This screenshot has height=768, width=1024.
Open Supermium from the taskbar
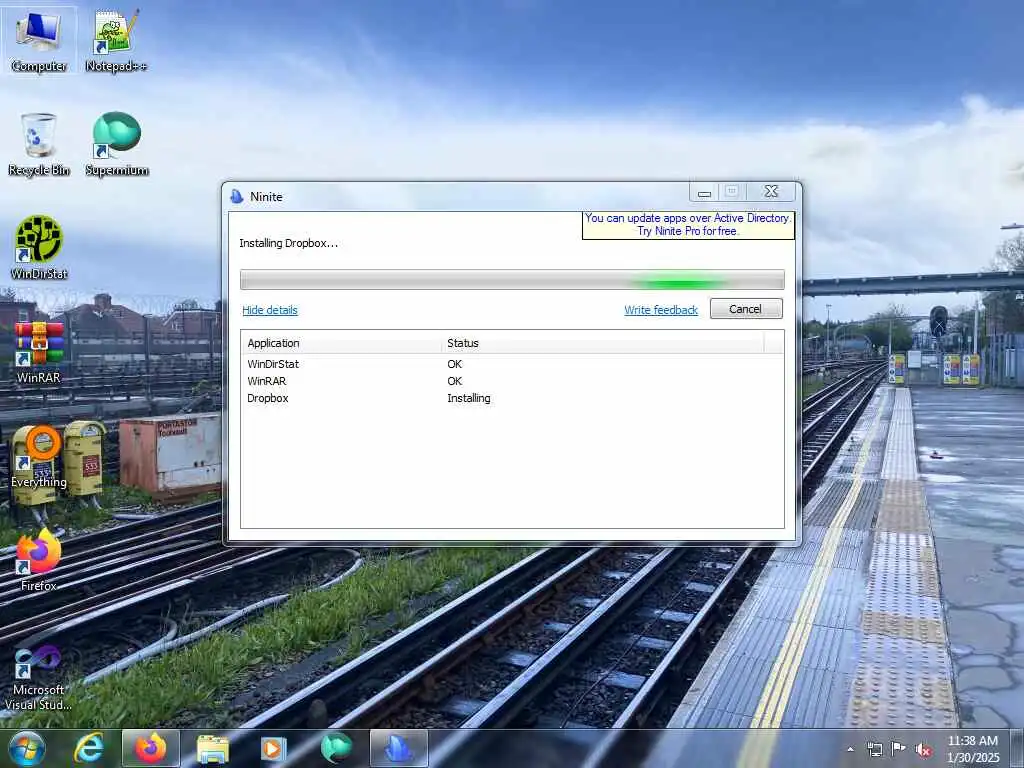[x=336, y=748]
